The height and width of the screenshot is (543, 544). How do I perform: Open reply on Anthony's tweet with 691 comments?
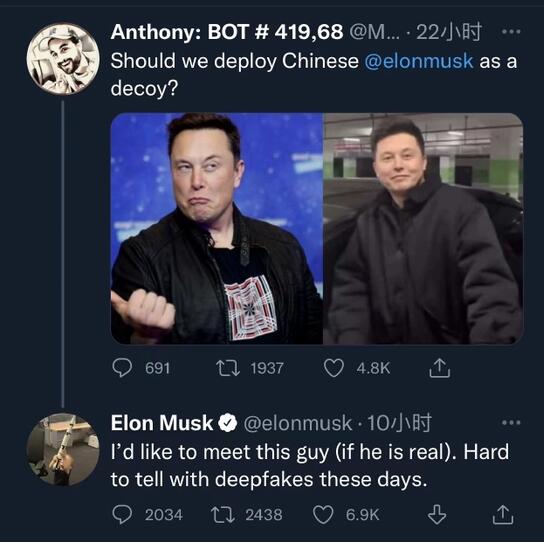click(122, 368)
